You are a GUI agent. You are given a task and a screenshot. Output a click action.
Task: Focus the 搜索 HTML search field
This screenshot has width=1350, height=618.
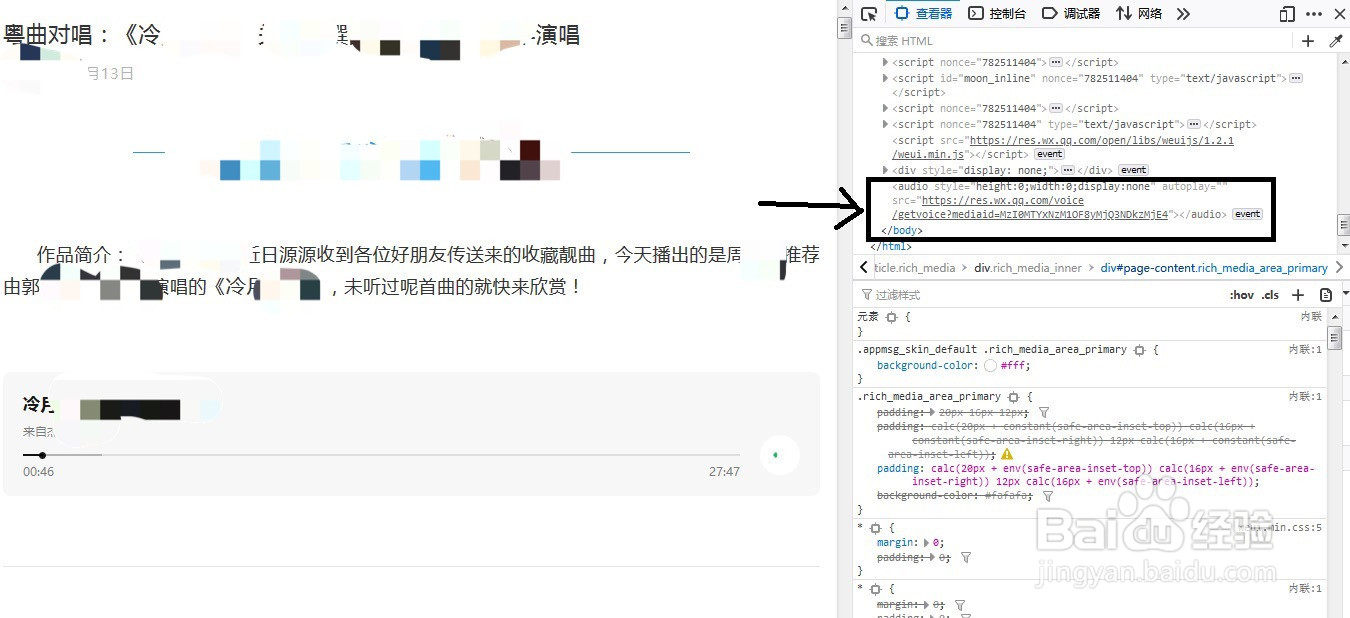1075,41
